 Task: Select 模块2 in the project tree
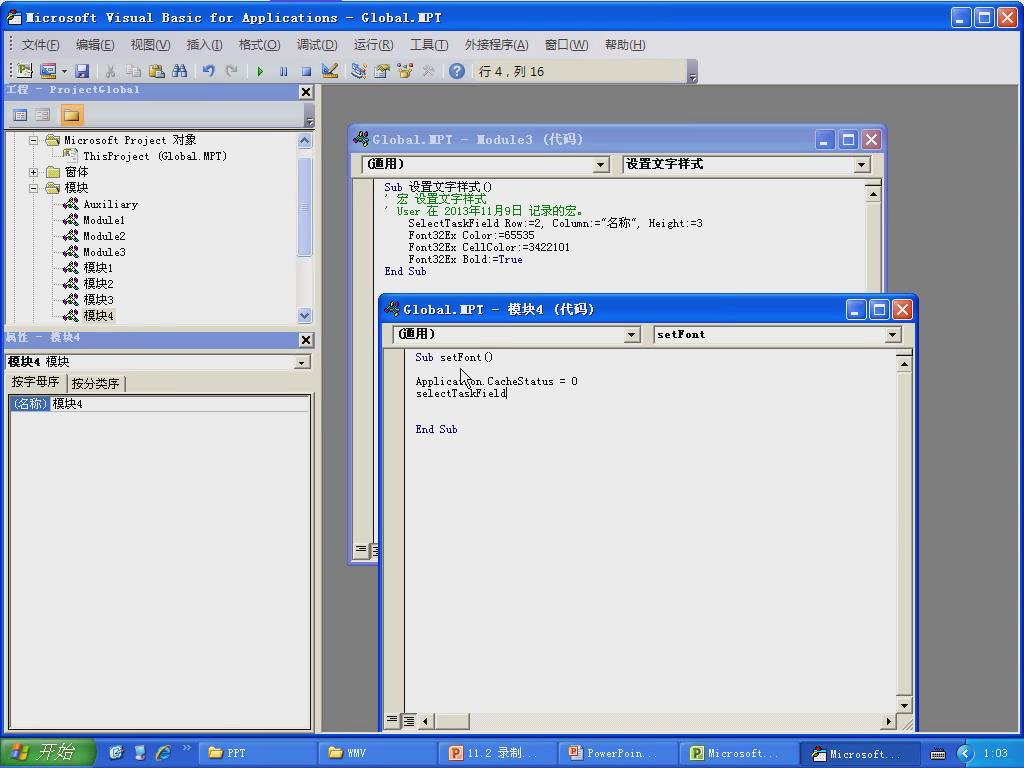[x=98, y=283]
